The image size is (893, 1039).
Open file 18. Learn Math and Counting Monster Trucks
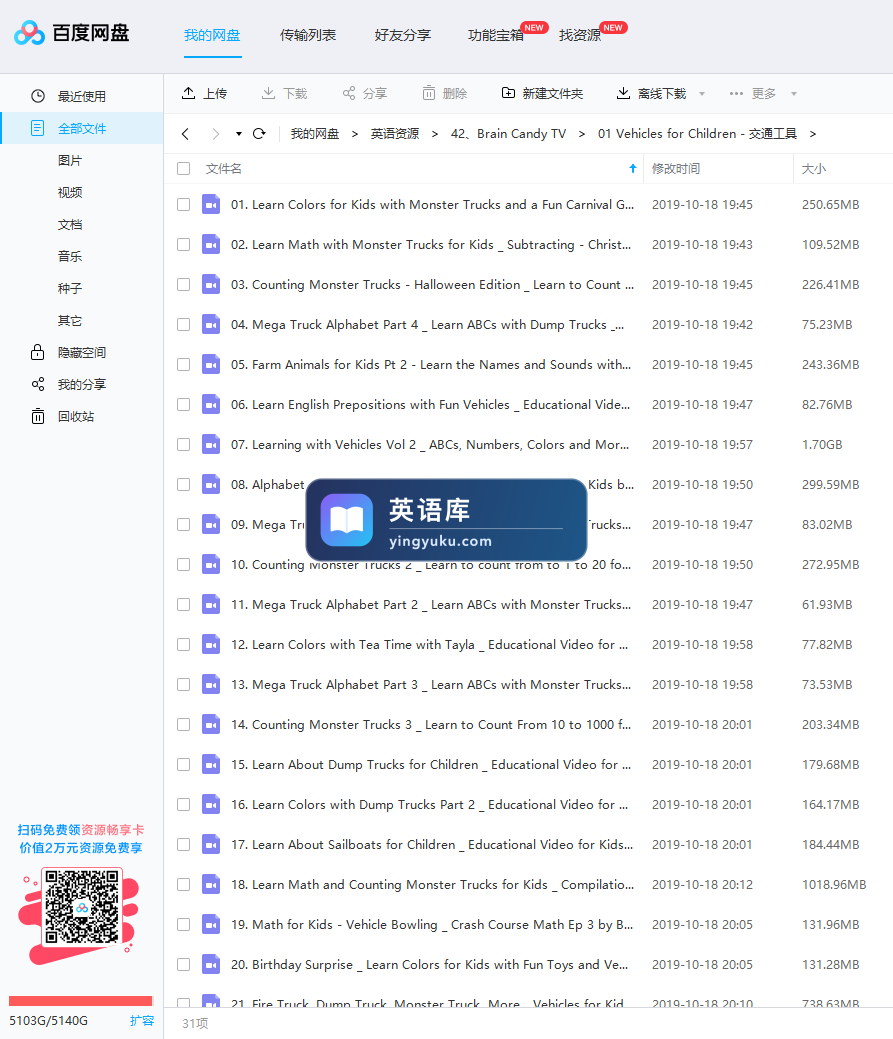point(433,885)
